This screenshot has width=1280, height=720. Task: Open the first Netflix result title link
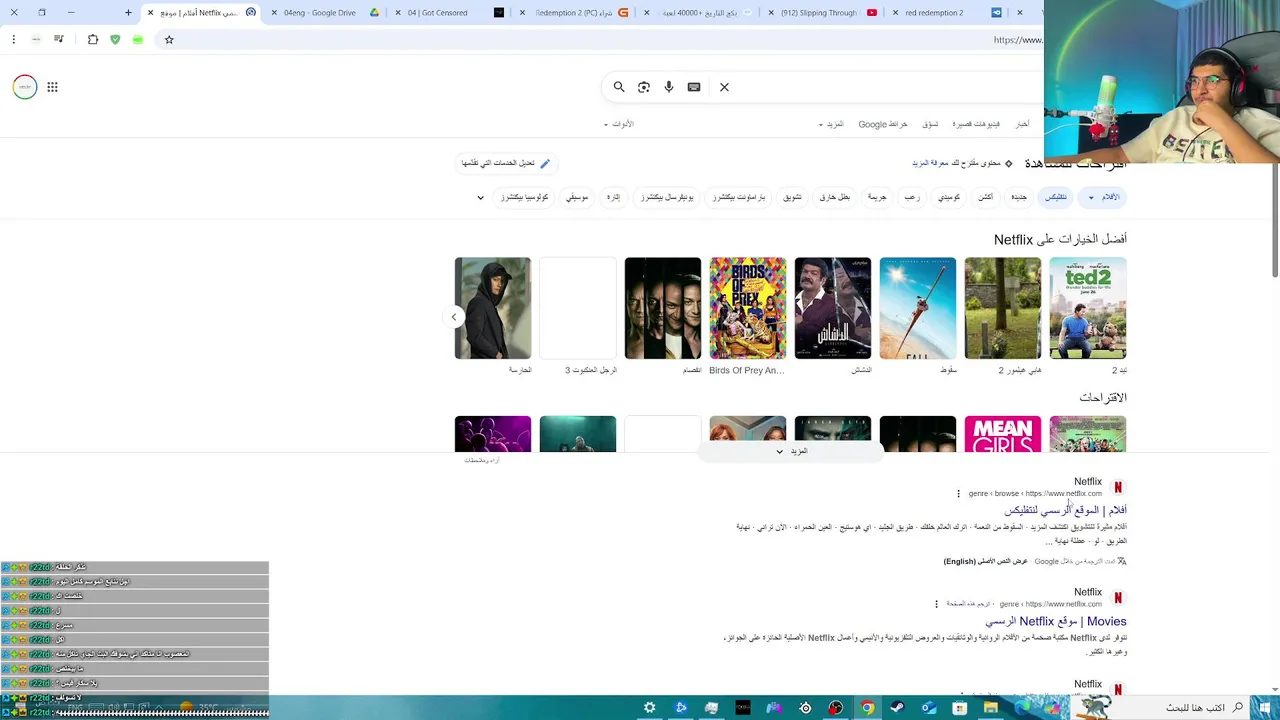pyautogui.click(x=1065, y=510)
